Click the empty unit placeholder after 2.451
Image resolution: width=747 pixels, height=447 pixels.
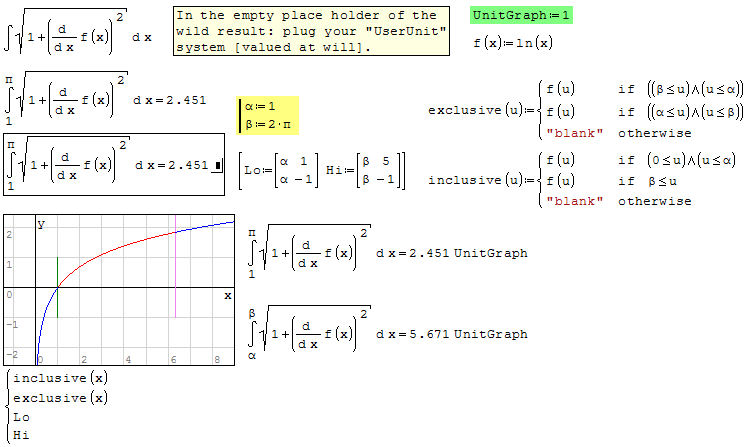coord(217,166)
